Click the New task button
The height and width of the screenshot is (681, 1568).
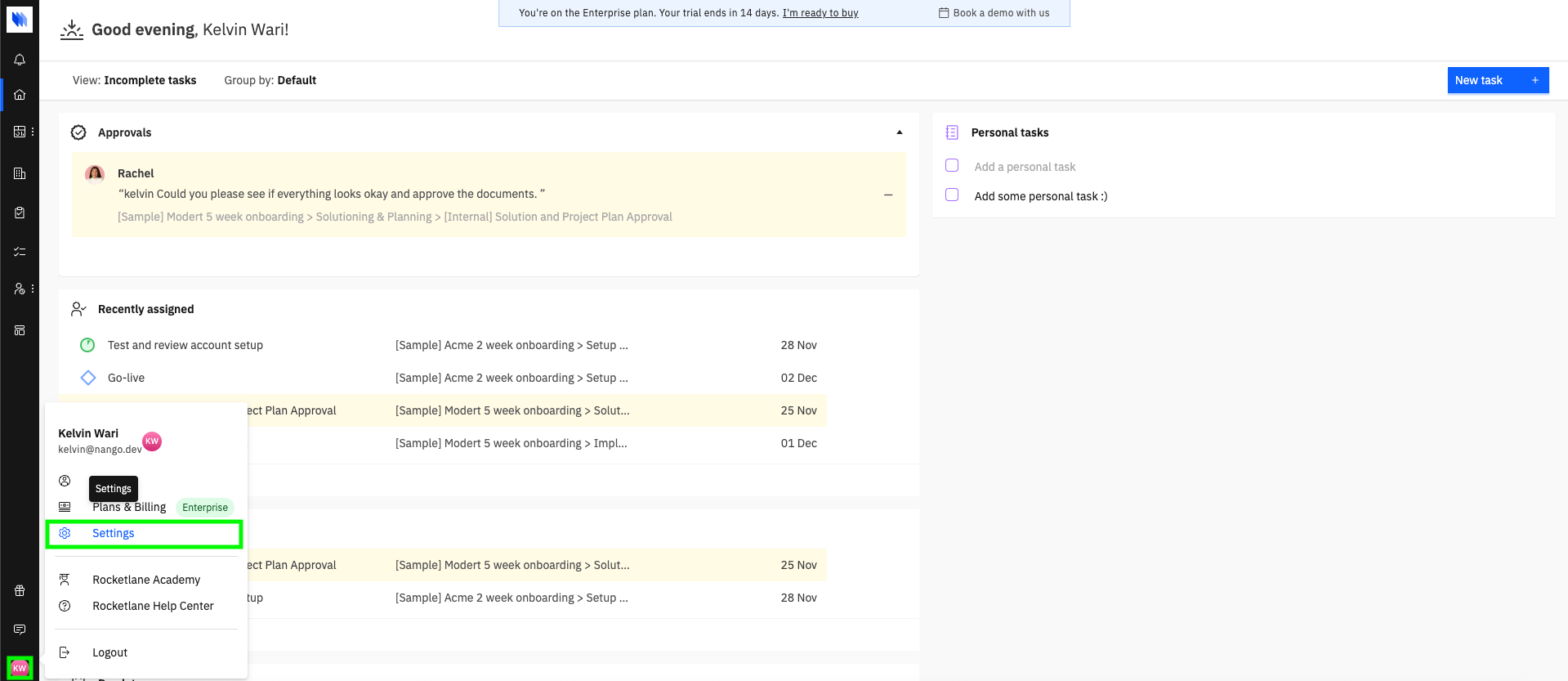tap(1498, 80)
